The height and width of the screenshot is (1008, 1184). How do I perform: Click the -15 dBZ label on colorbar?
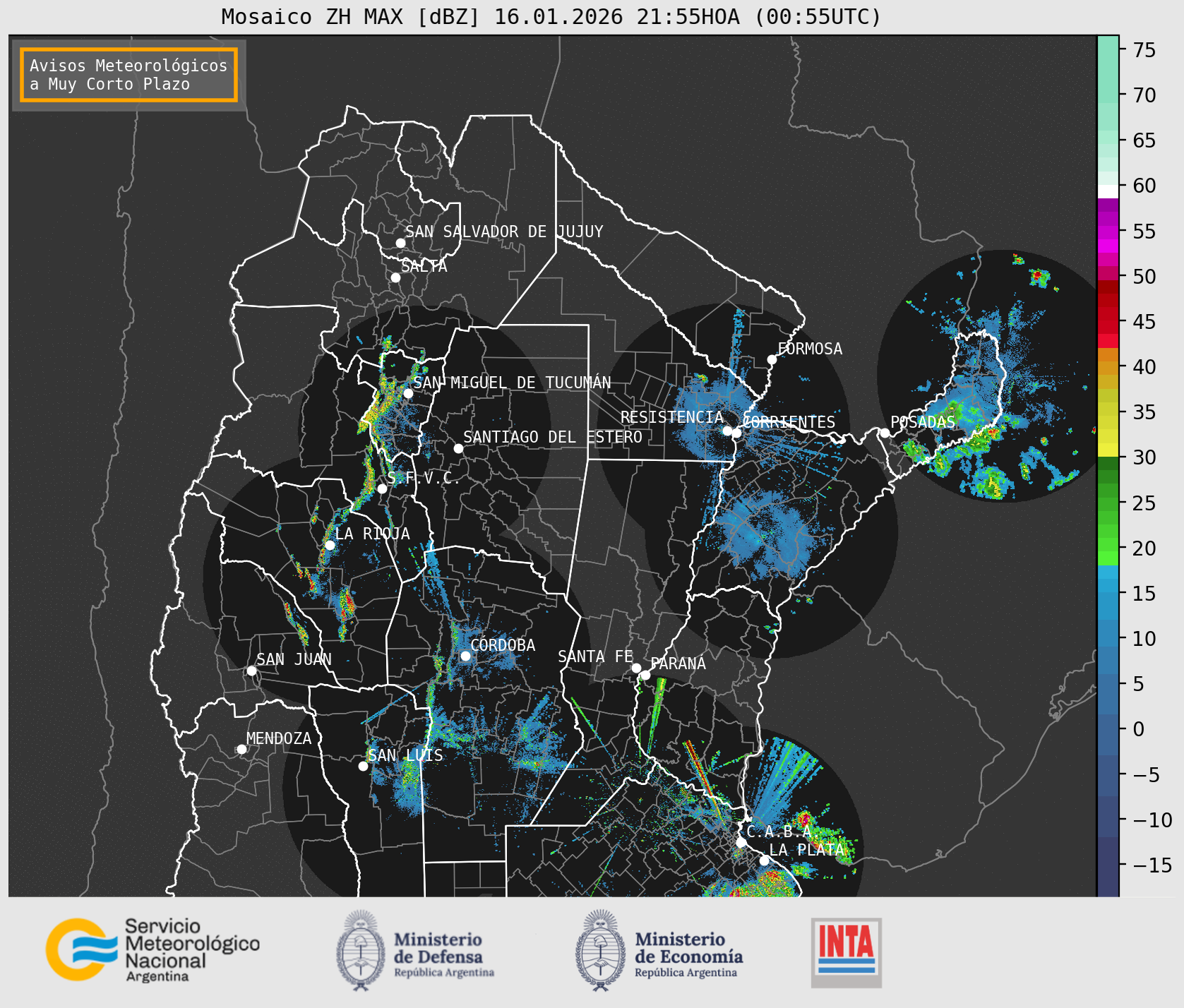pos(1153,865)
